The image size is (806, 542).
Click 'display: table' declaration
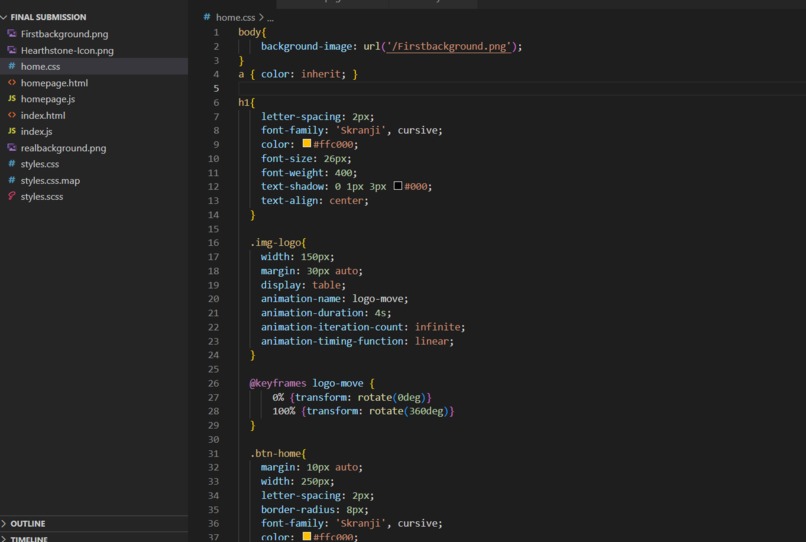click(x=303, y=285)
